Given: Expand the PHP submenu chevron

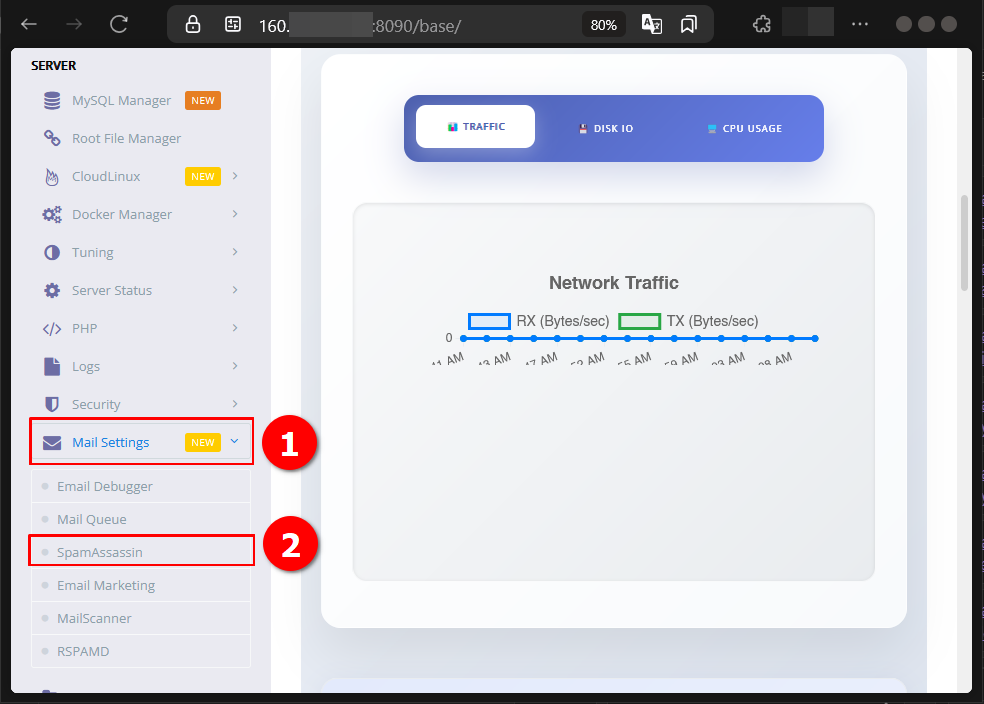Looking at the screenshot, I should [235, 328].
